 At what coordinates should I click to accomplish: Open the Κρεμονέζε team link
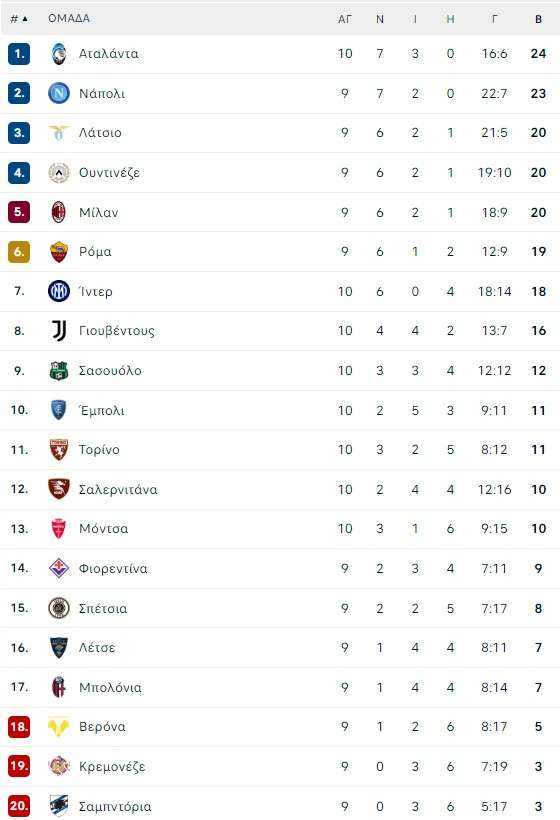[x=112, y=767]
